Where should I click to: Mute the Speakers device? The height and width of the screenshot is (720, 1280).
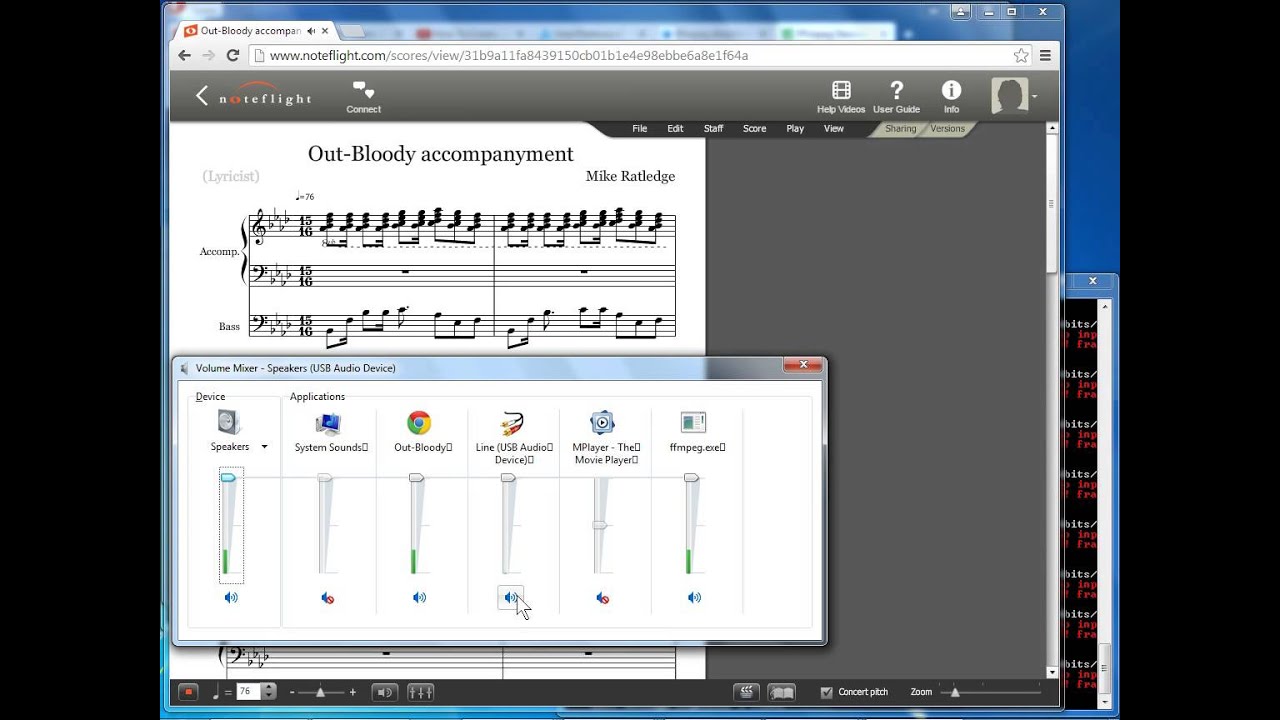coord(231,597)
